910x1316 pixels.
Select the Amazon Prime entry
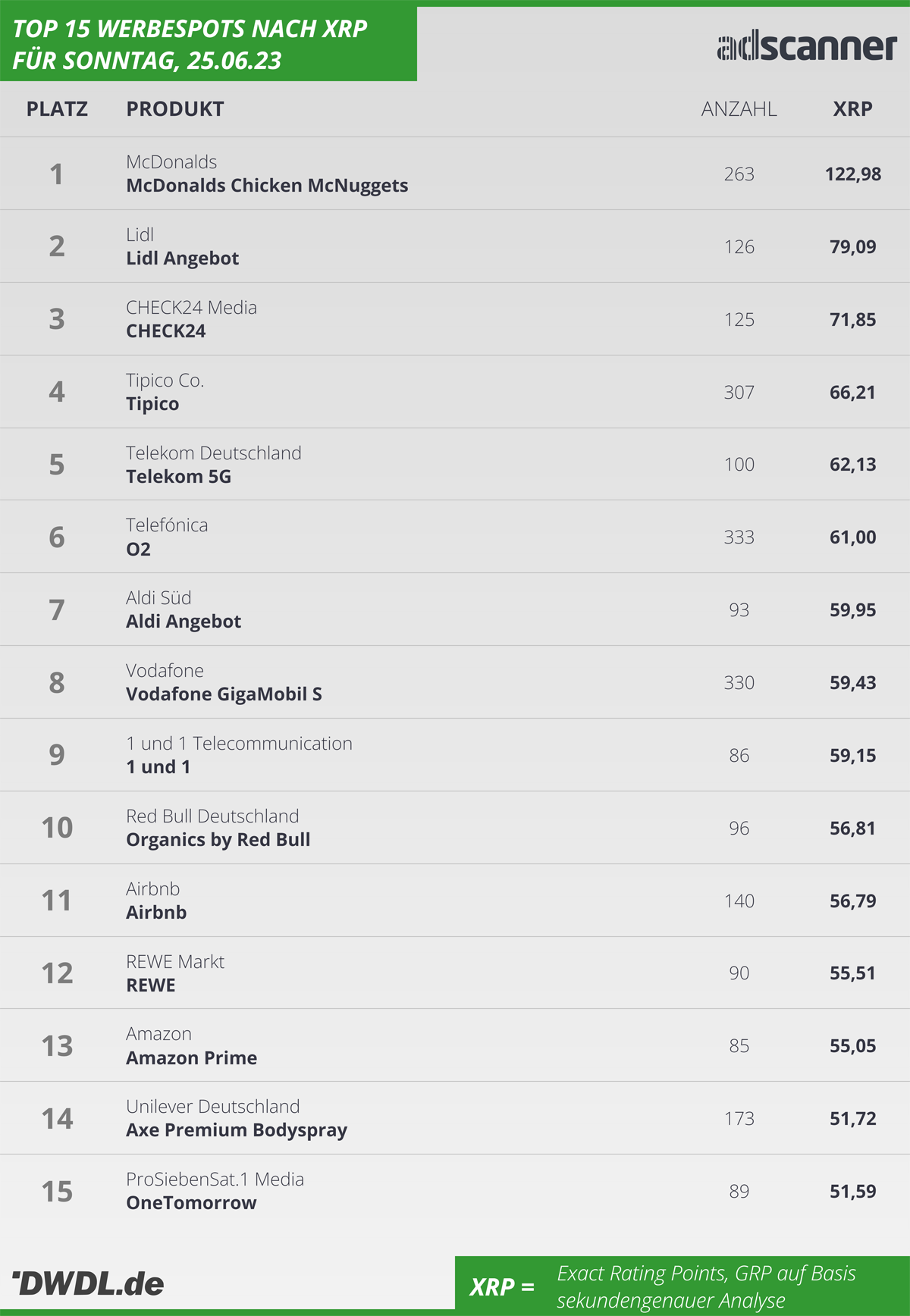tap(191, 1058)
